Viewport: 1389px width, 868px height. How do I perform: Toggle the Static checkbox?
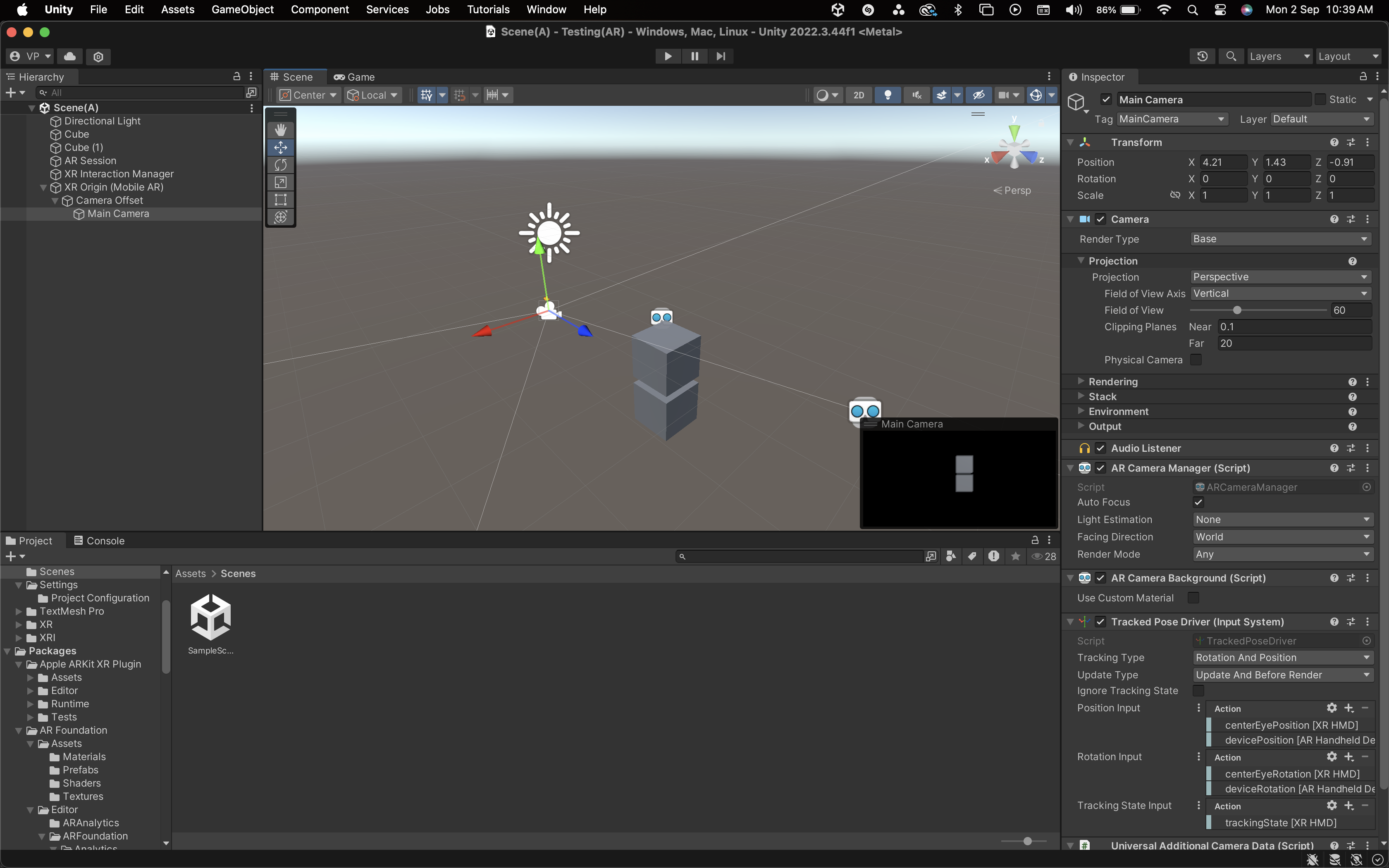(1320, 99)
